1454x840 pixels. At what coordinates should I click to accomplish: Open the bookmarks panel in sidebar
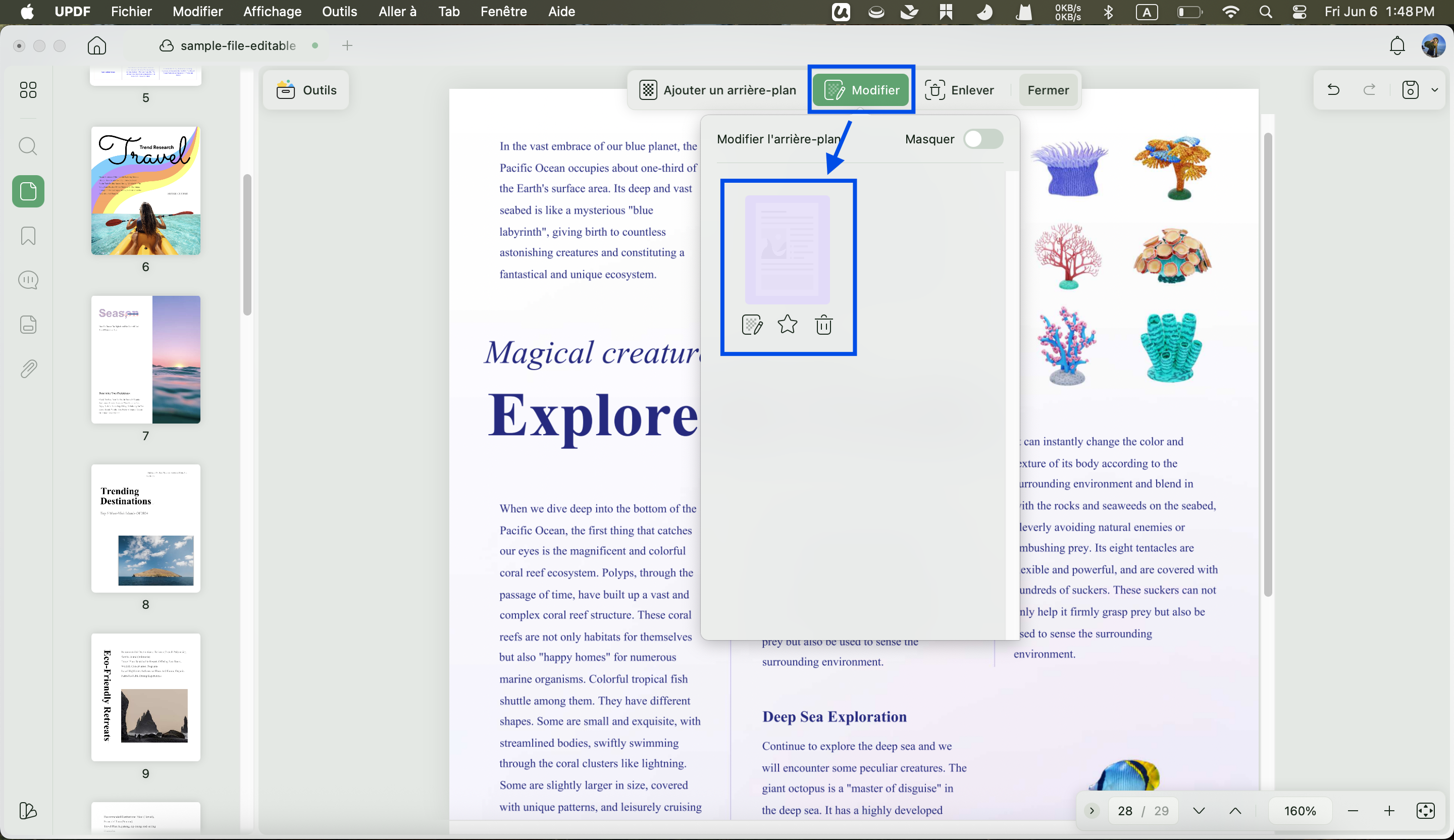pos(28,235)
